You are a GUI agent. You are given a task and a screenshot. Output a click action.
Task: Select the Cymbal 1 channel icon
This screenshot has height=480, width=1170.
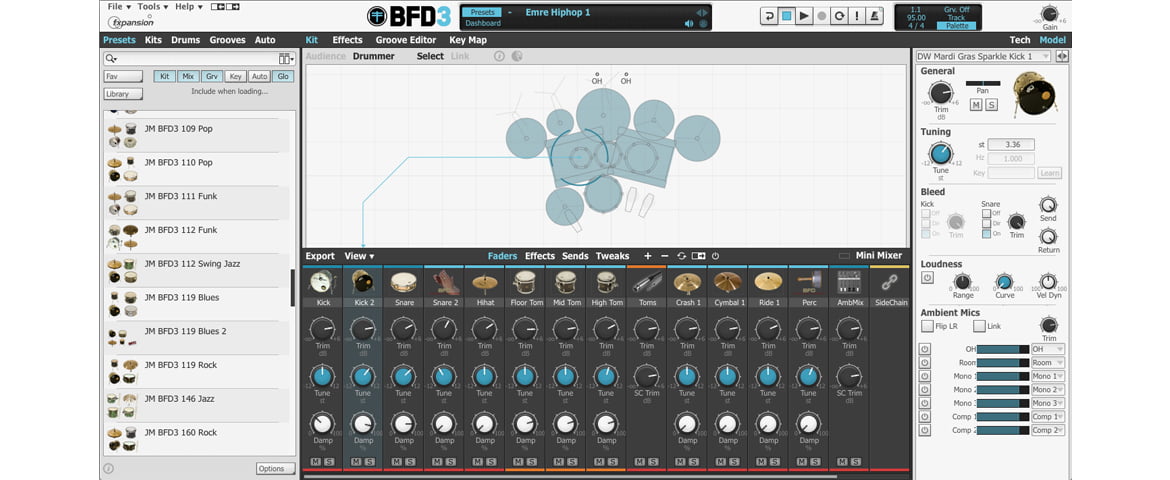[728, 282]
